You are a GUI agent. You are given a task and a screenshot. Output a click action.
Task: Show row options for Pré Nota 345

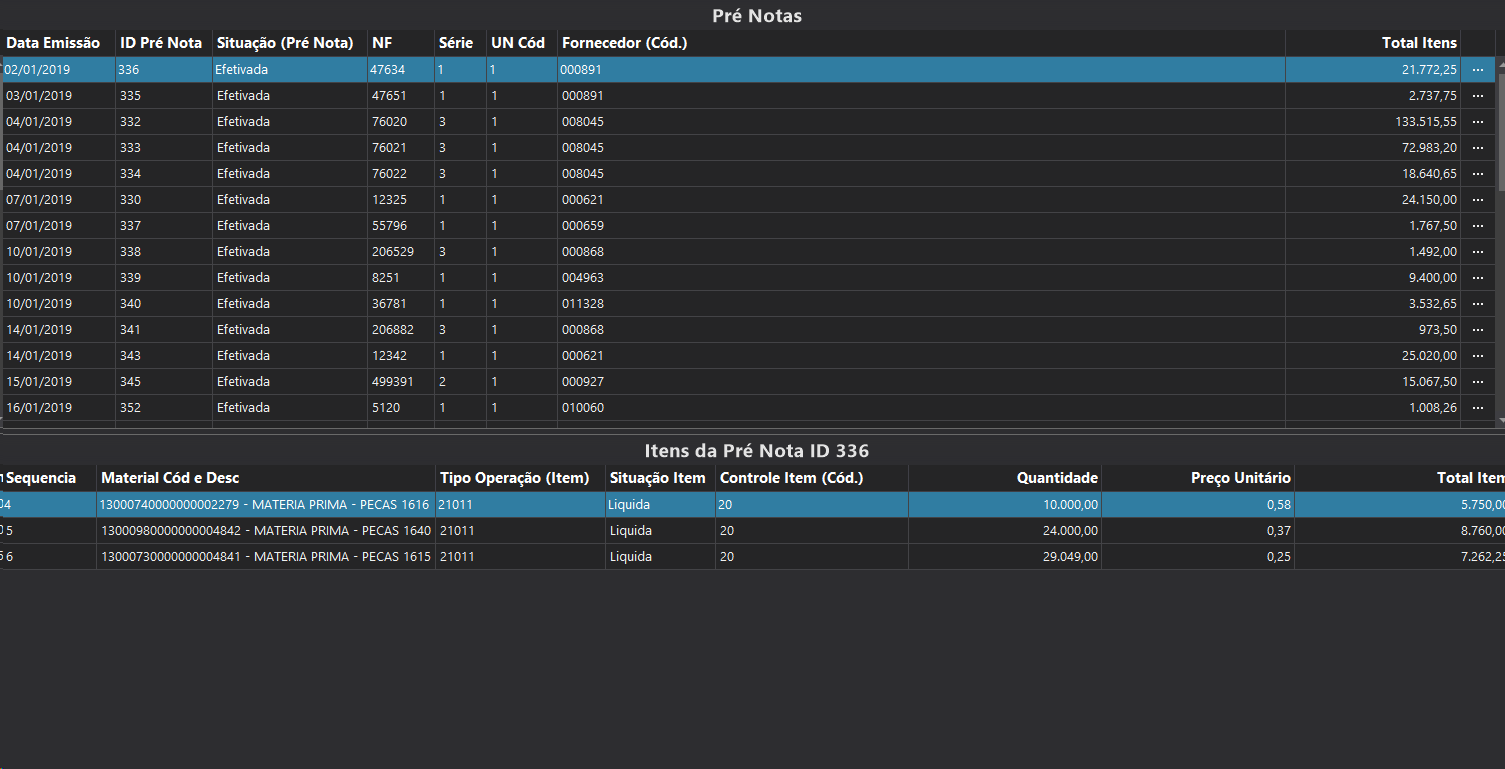[1478, 382]
